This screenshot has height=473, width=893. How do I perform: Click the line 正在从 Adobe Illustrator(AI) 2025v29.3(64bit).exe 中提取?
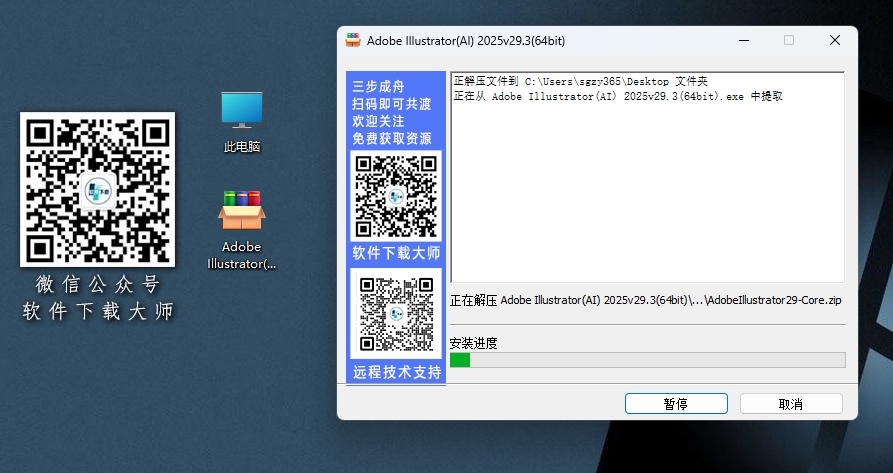(618, 96)
